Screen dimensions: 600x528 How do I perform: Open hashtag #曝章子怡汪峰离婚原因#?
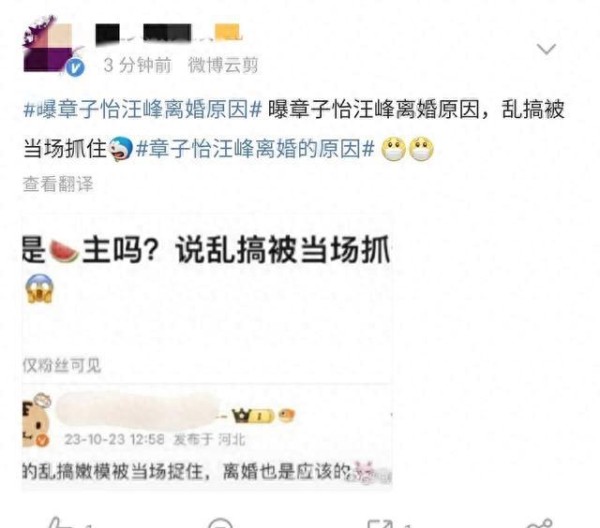142,110
